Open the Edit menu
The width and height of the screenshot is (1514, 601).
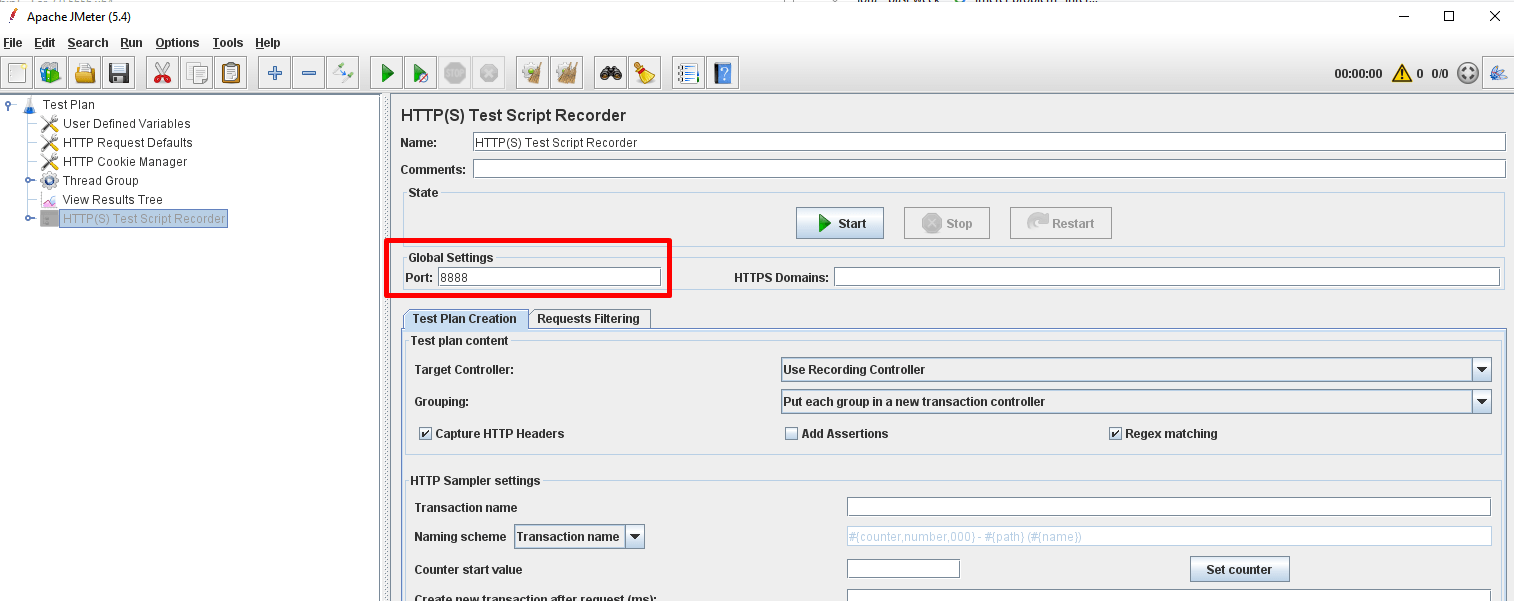[x=44, y=43]
